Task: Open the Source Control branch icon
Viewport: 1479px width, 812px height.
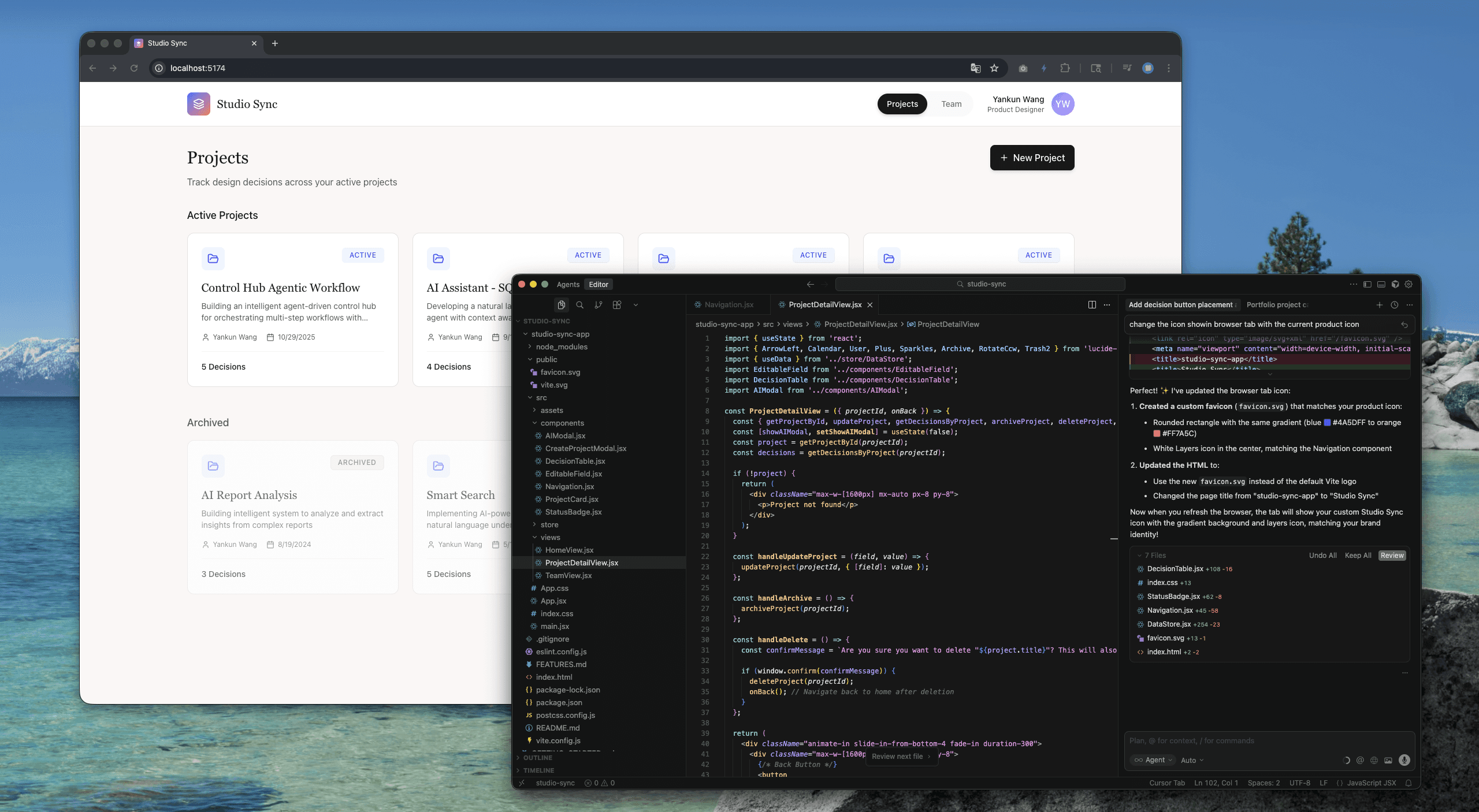Action: (x=599, y=305)
